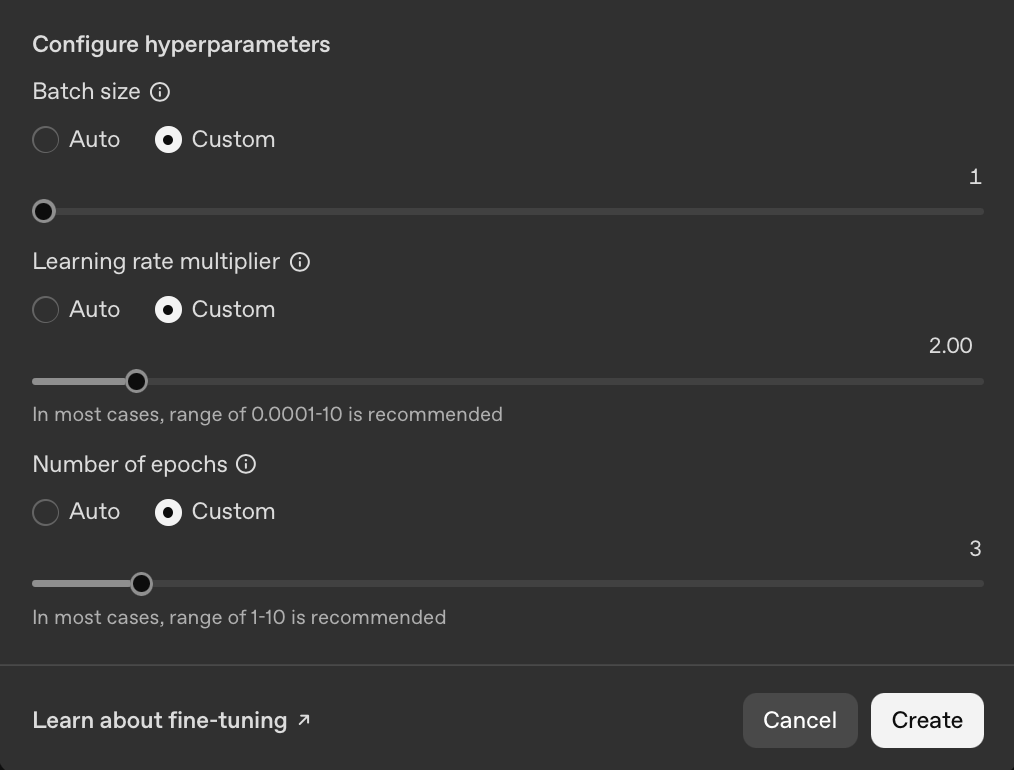1014x770 pixels.
Task: Click the Learning rate multiplier slider handle
Action: coord(137,381)
